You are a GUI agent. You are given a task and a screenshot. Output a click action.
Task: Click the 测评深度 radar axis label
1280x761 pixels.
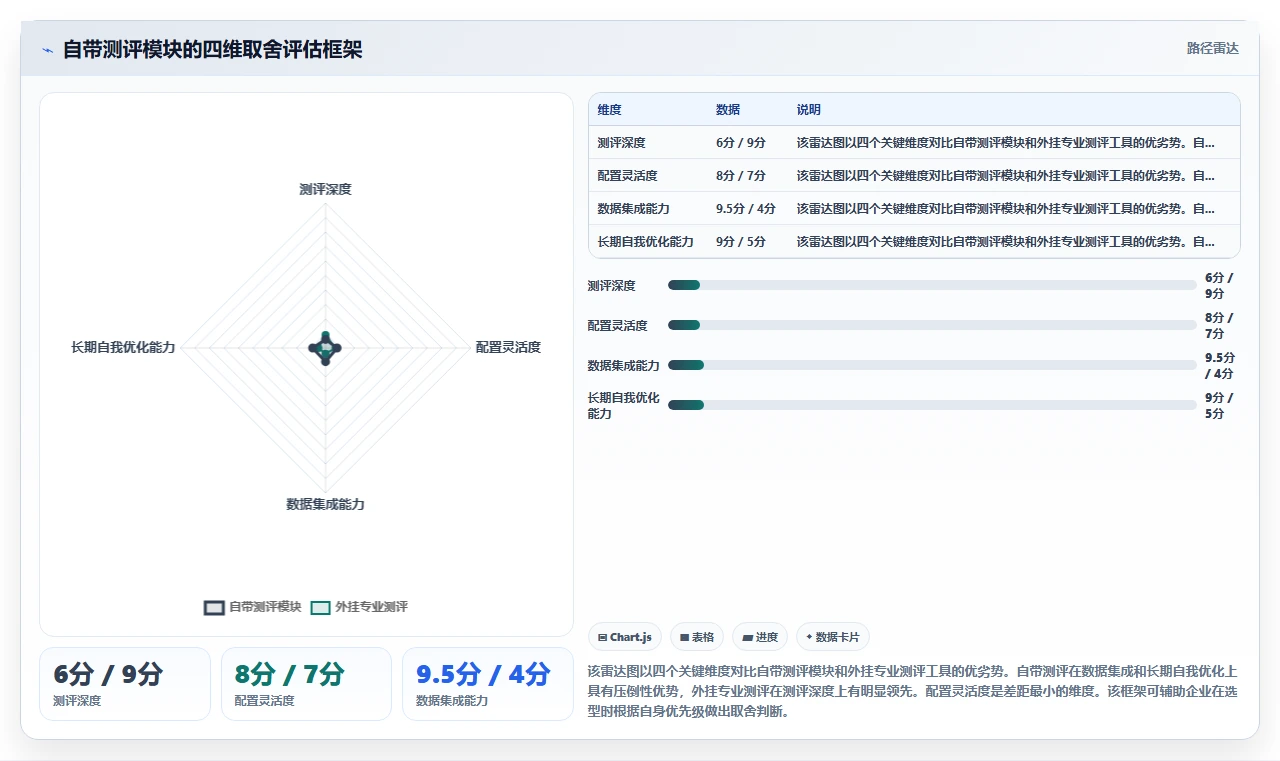pyautogui.click(x=325, y=189)
